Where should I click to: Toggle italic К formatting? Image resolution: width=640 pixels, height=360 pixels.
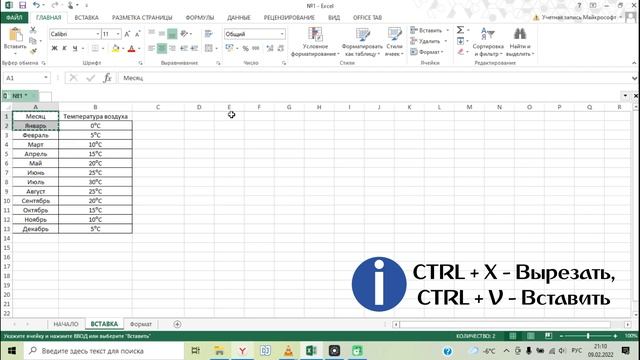point(64,48)
